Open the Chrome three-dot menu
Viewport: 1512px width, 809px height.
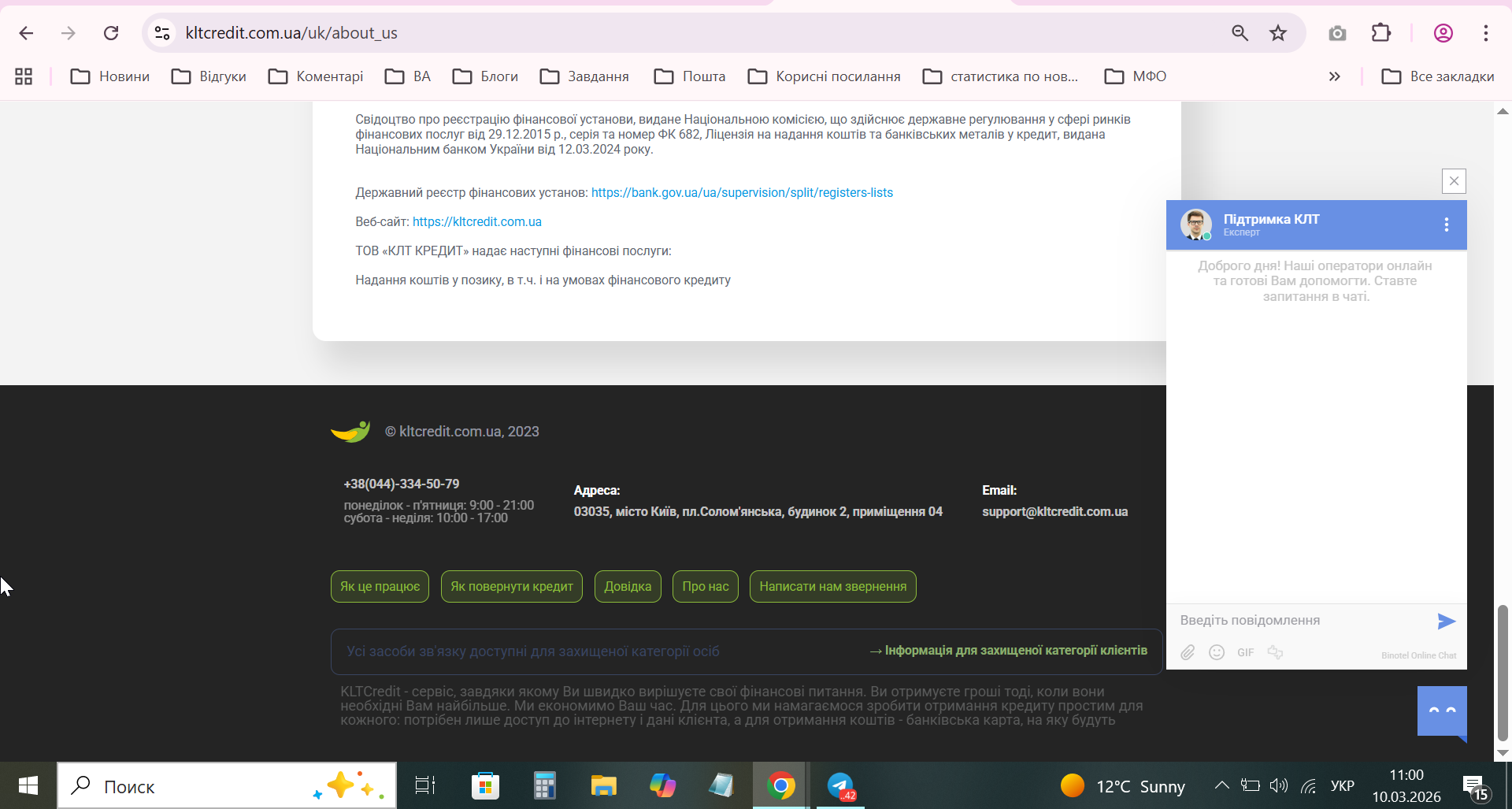[1486, 33]
